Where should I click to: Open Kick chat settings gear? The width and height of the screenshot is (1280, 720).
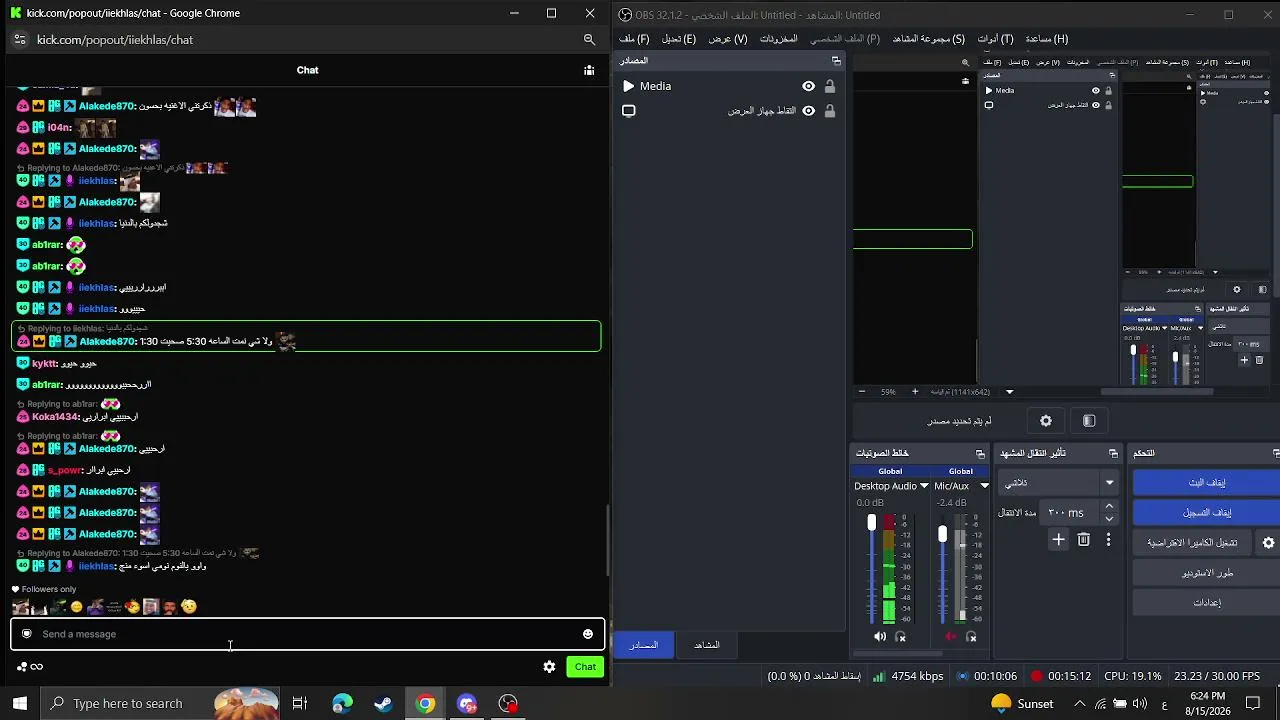point(549,667)
